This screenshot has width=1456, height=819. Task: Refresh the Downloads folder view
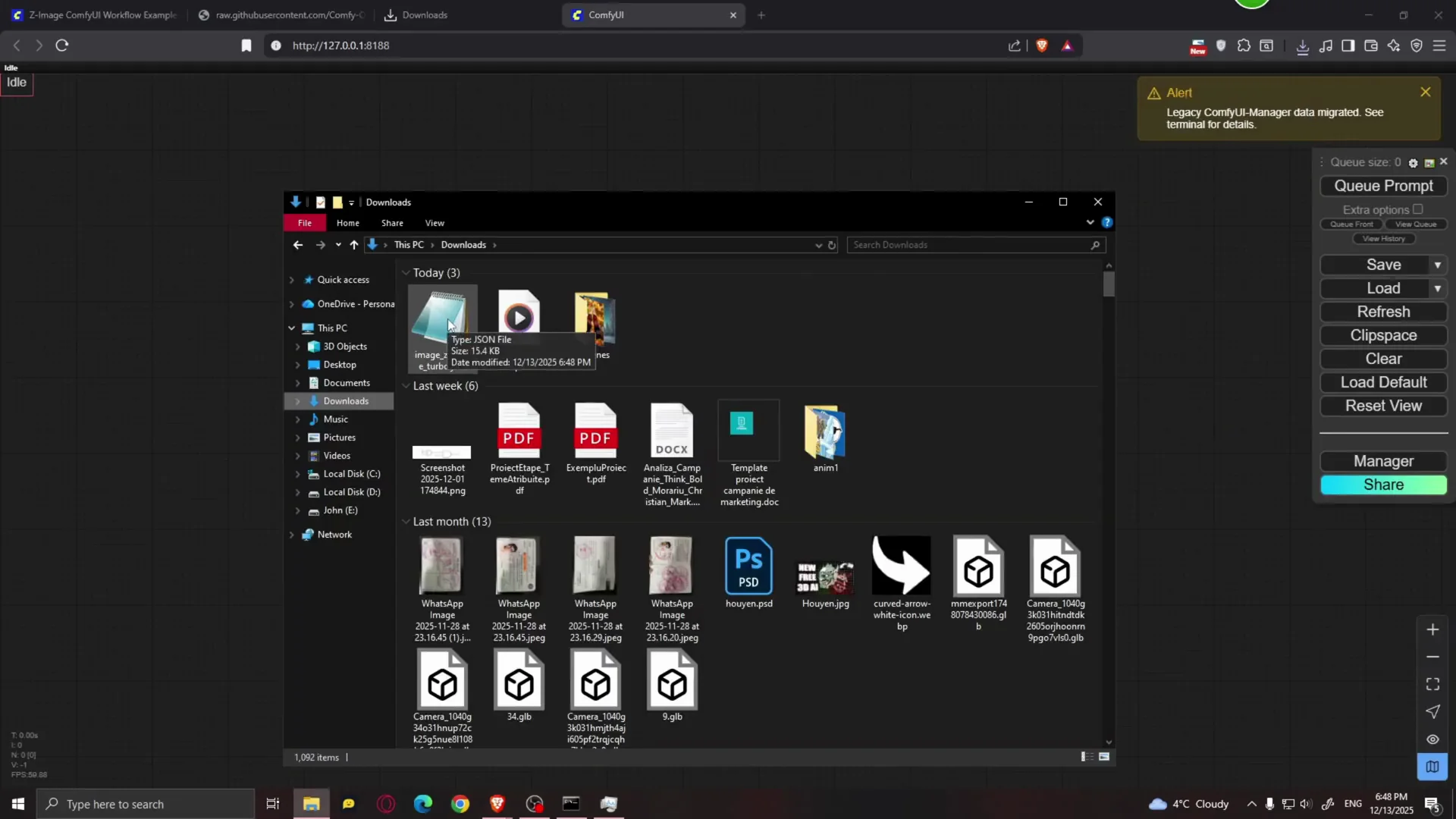[833, 244]
